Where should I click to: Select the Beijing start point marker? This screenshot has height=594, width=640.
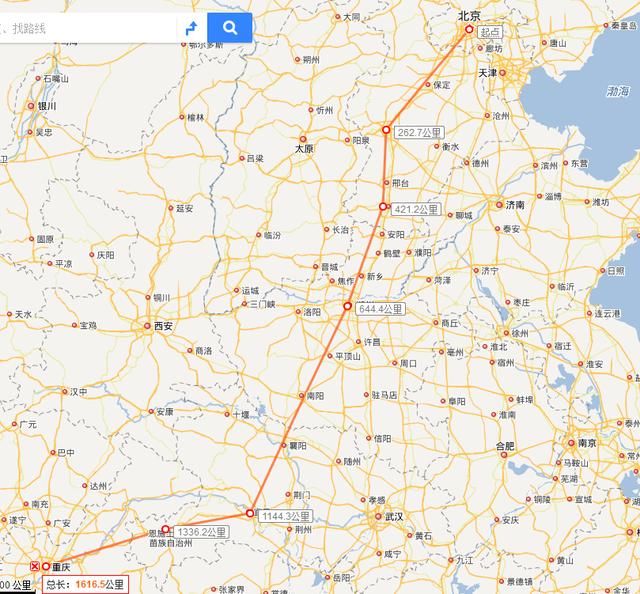pos(469,29)
